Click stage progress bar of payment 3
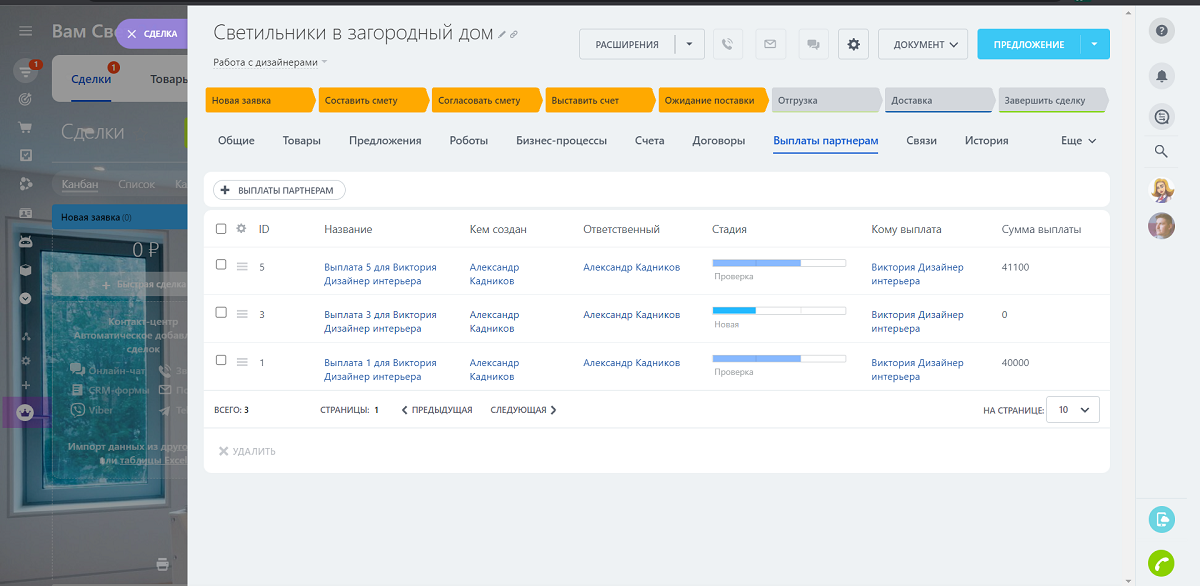The height and width of the screenshot is (586, 1200). click(x=778, y=311)
